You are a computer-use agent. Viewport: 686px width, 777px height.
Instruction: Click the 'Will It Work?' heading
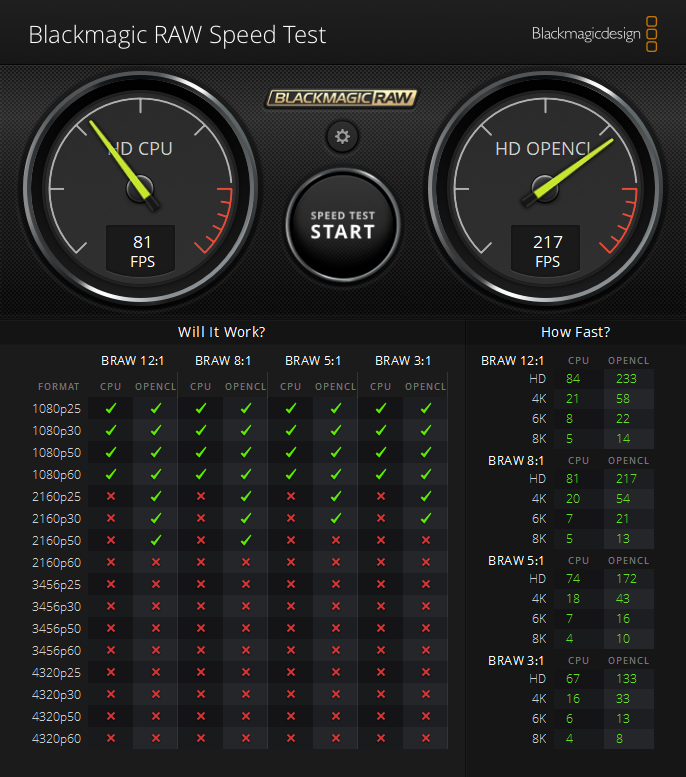[222, 332]
